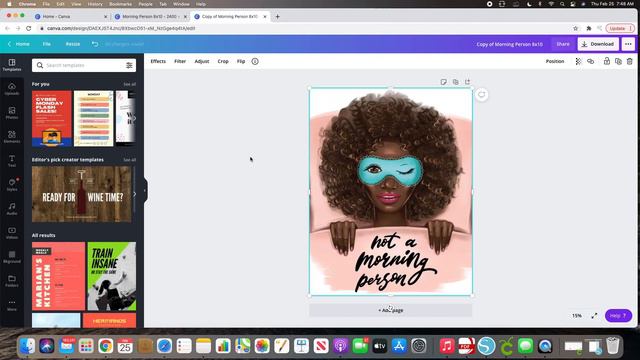Screen dimensions: 640x360
Task: Click the undo arrow in header
Action: coord(95,44)
